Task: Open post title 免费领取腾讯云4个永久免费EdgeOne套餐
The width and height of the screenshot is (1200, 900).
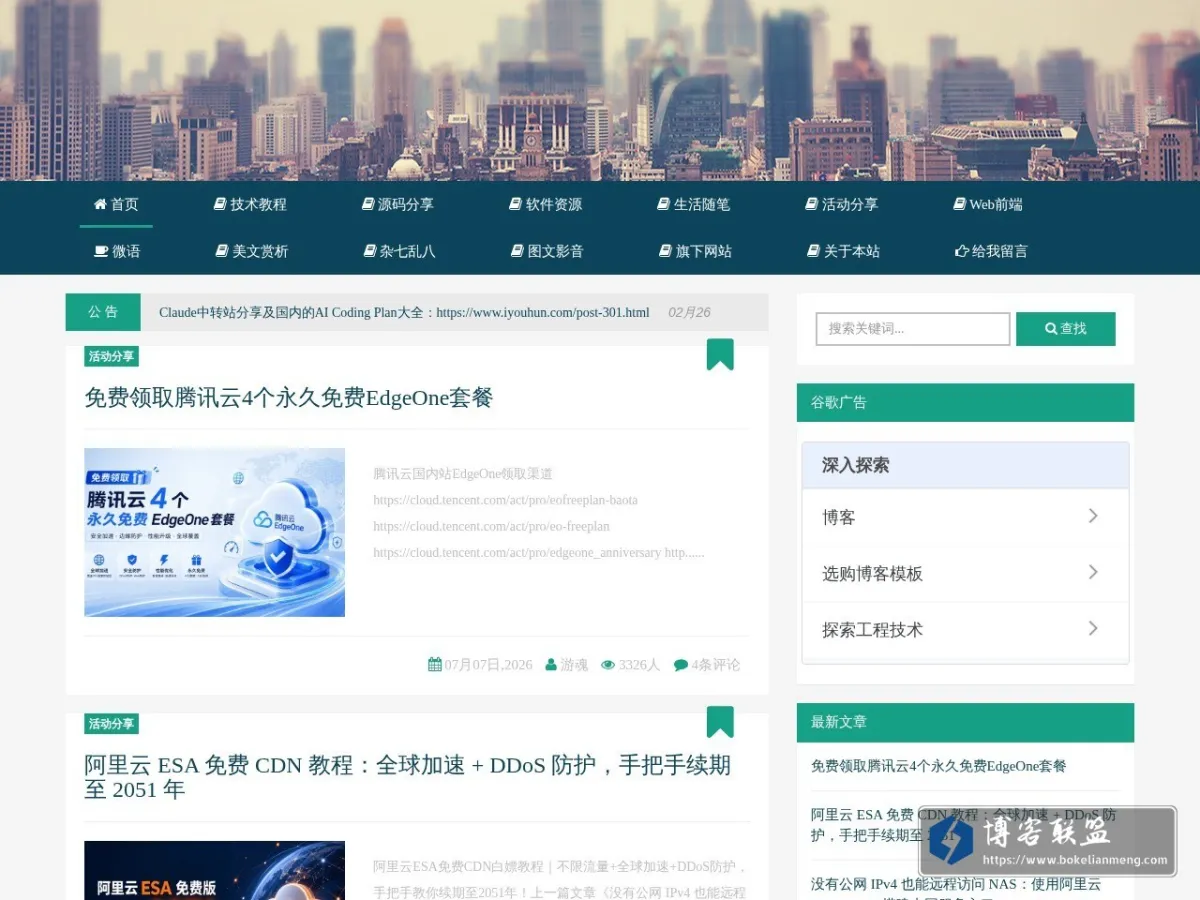Action: (x=289, y=398)
